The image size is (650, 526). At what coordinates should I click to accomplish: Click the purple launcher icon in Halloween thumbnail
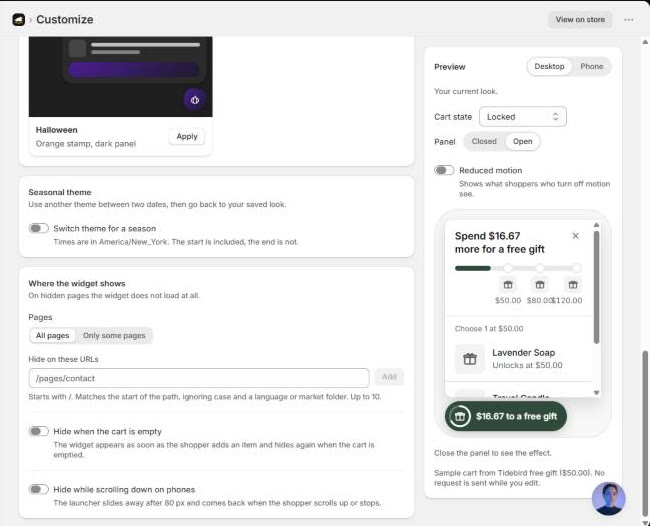pyautogui.click(x=195, y=100)
